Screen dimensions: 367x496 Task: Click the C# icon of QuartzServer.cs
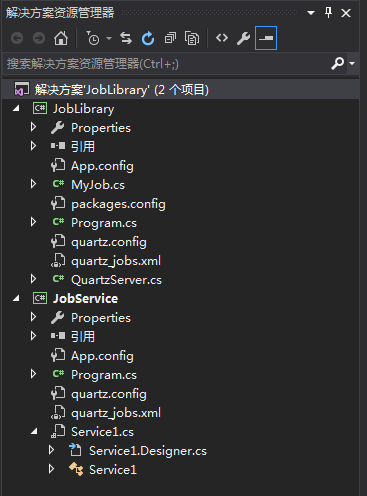pos(58,279)
